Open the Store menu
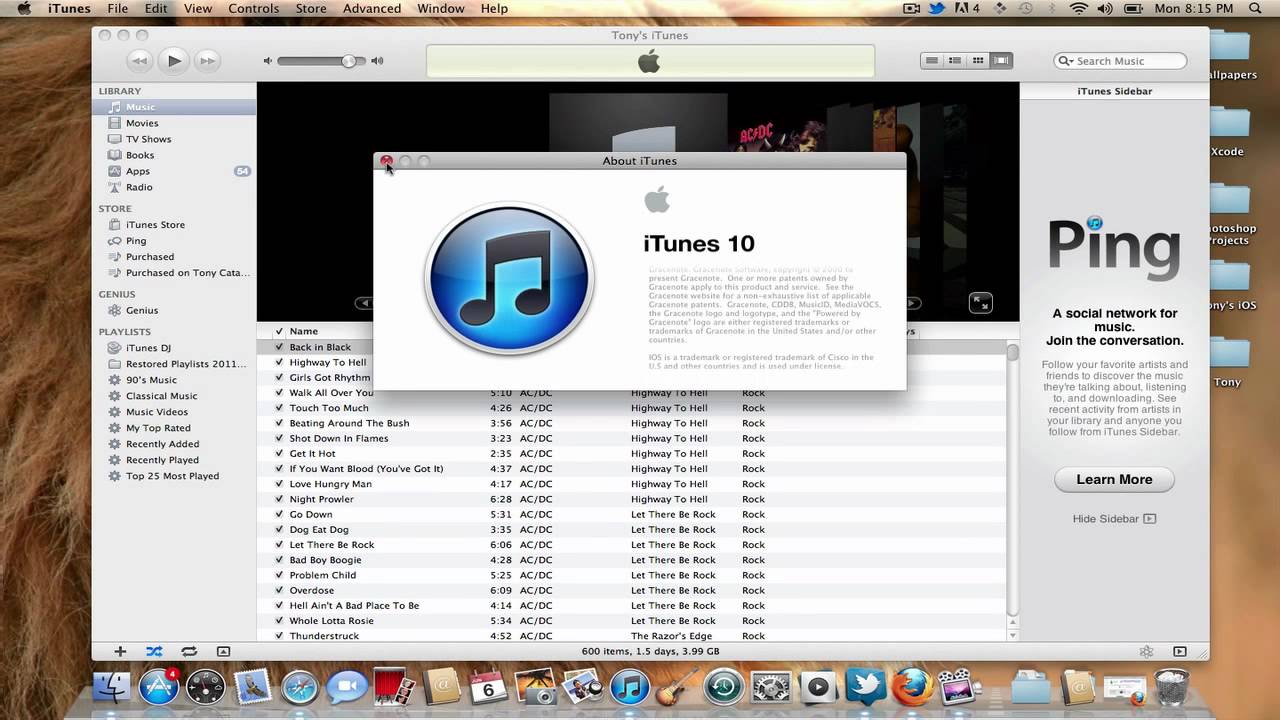The image size is (1280, 720). [x=311, y=9]
